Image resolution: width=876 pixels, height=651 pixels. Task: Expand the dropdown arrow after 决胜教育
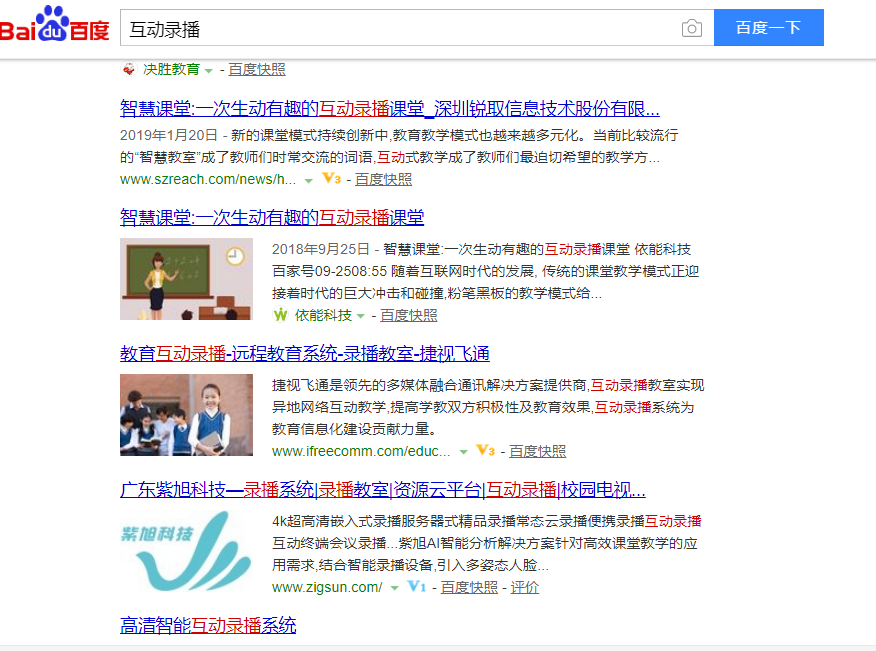209,70
